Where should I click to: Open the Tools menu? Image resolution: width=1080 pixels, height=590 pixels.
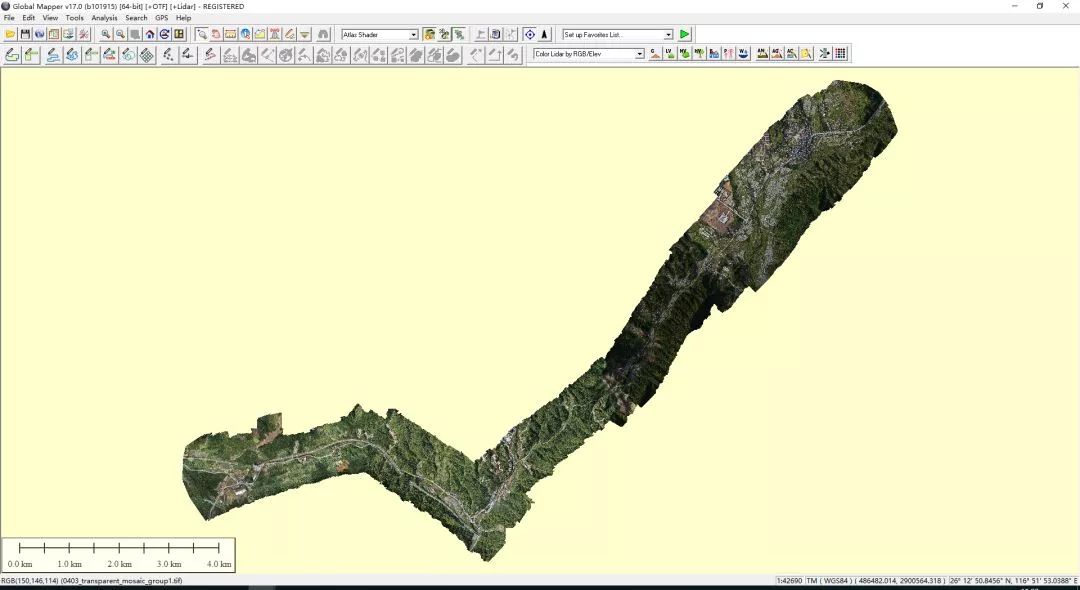point(75,18)
